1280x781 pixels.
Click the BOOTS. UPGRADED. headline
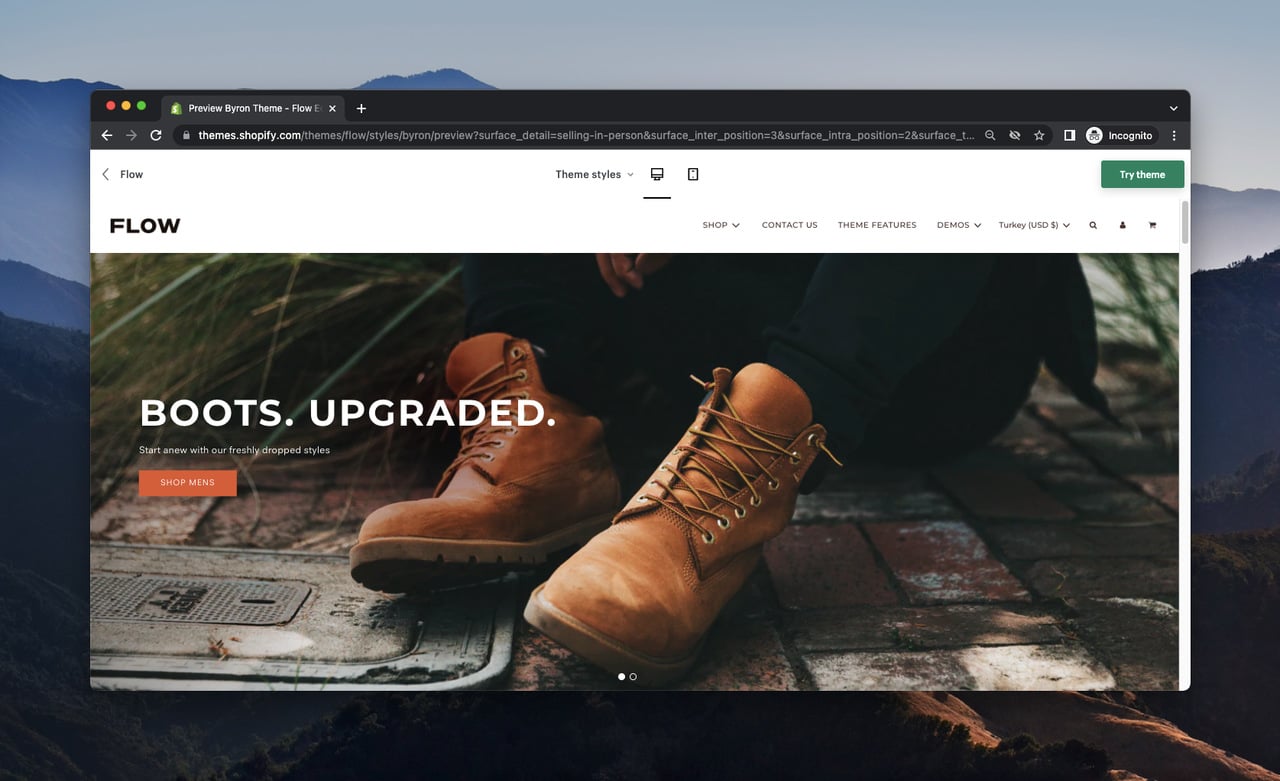click(x=347, y=413)
